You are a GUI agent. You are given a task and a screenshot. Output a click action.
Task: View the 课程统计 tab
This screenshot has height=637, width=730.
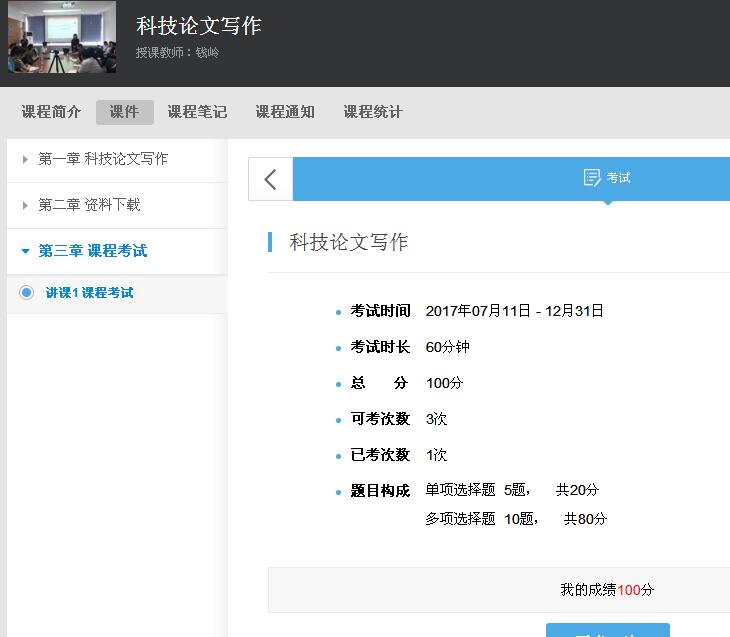point(373,112)
